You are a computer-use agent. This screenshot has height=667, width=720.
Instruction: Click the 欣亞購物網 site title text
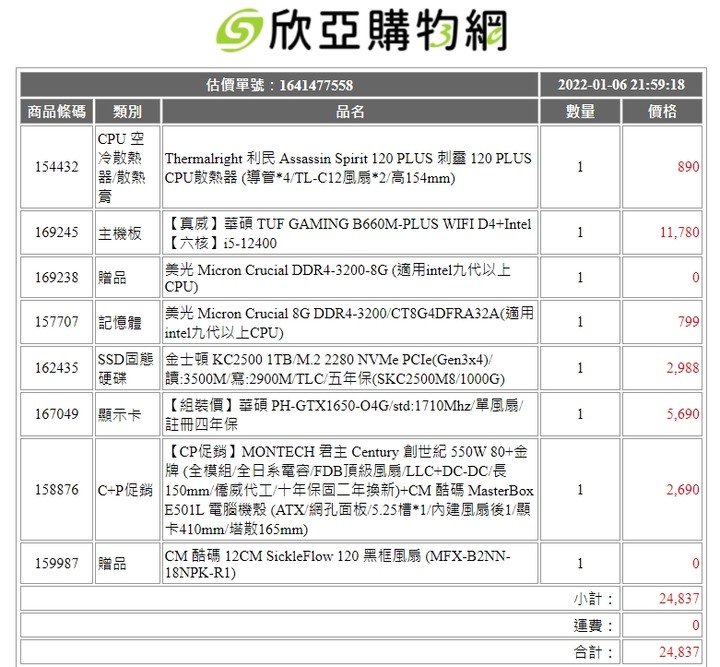point(388,30)
